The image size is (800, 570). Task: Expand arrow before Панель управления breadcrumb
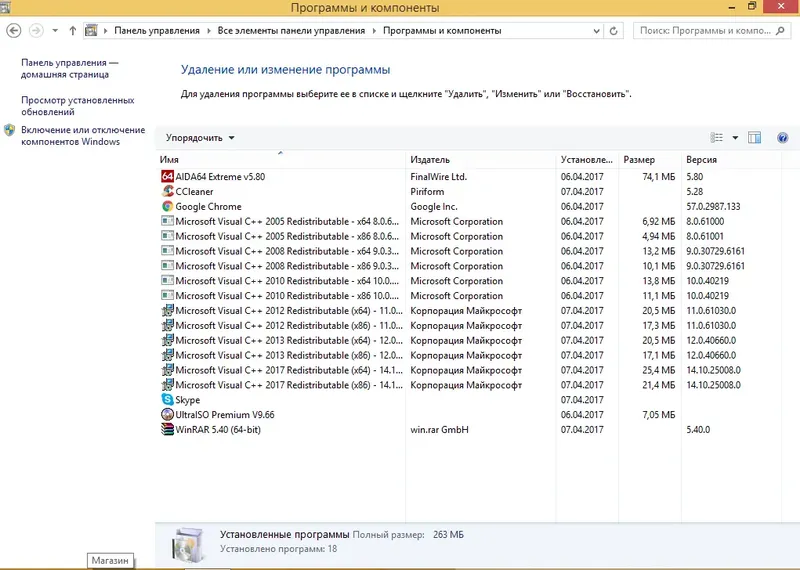point(106,31)
